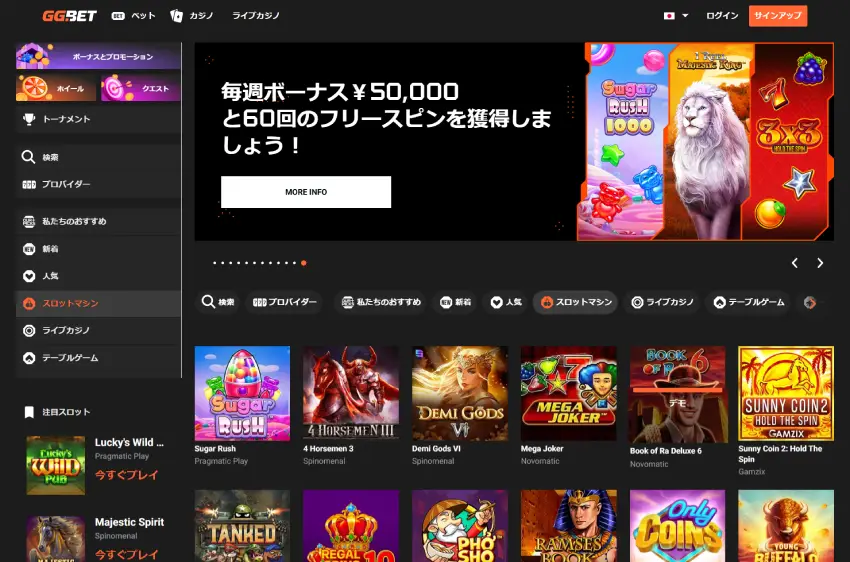Click the sidebar ライブカジノ icon
This screenshot has height=562, width=850.
tap(29, 331)
